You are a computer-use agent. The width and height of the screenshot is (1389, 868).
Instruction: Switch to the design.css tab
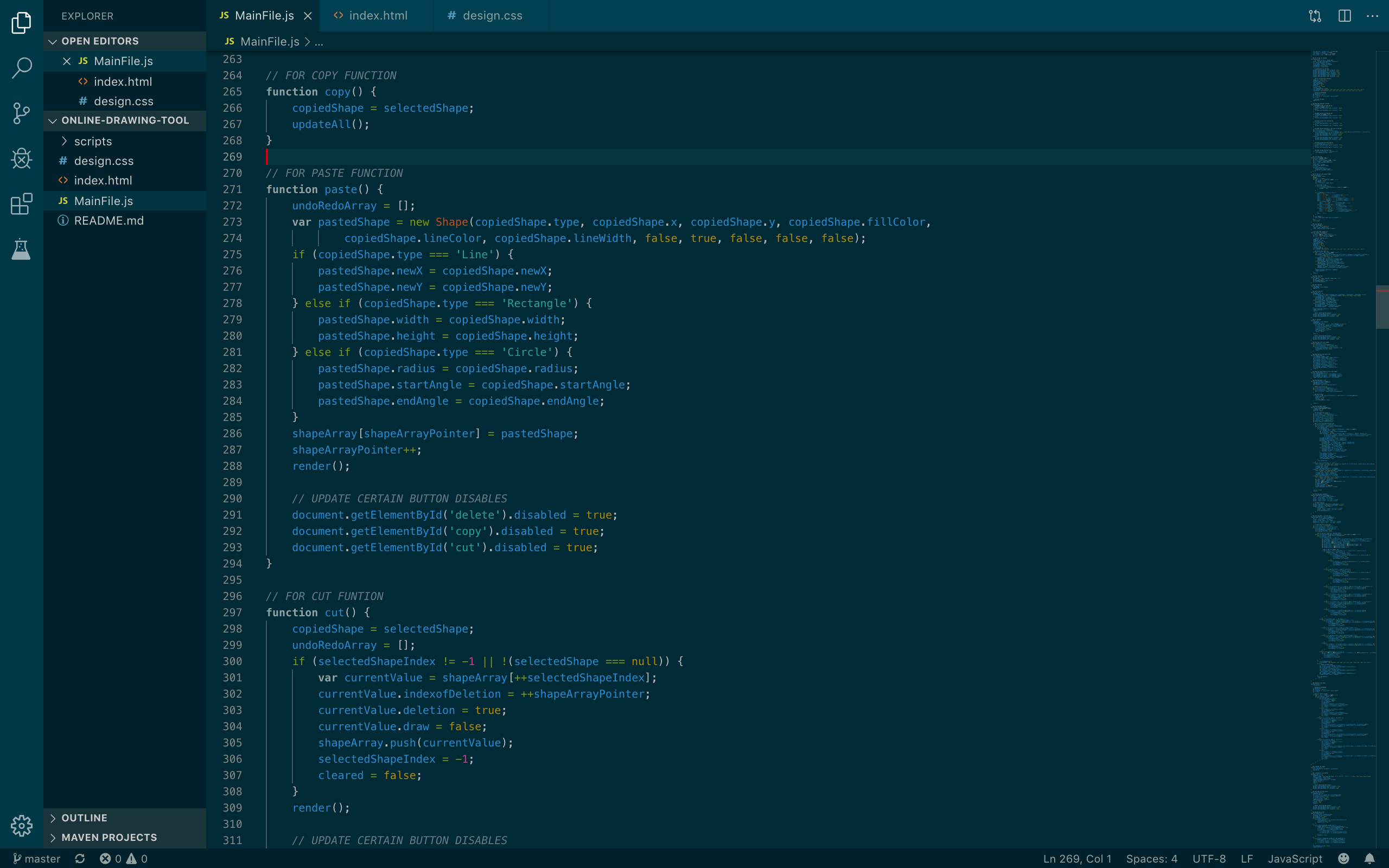(x=492, y=16)
